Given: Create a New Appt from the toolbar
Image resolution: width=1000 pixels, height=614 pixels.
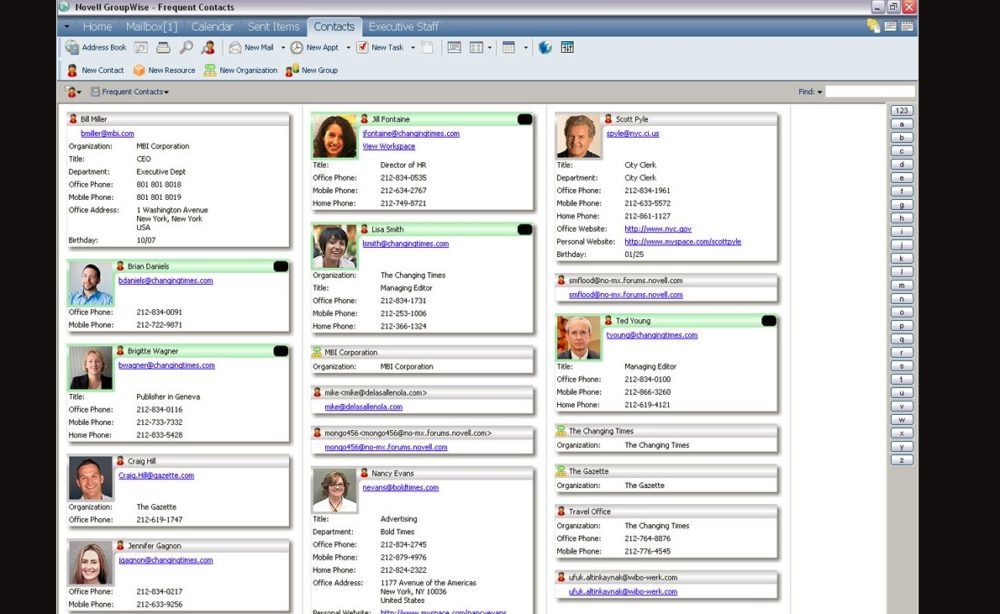Looking at the screenshot, I should coord(315,47).
